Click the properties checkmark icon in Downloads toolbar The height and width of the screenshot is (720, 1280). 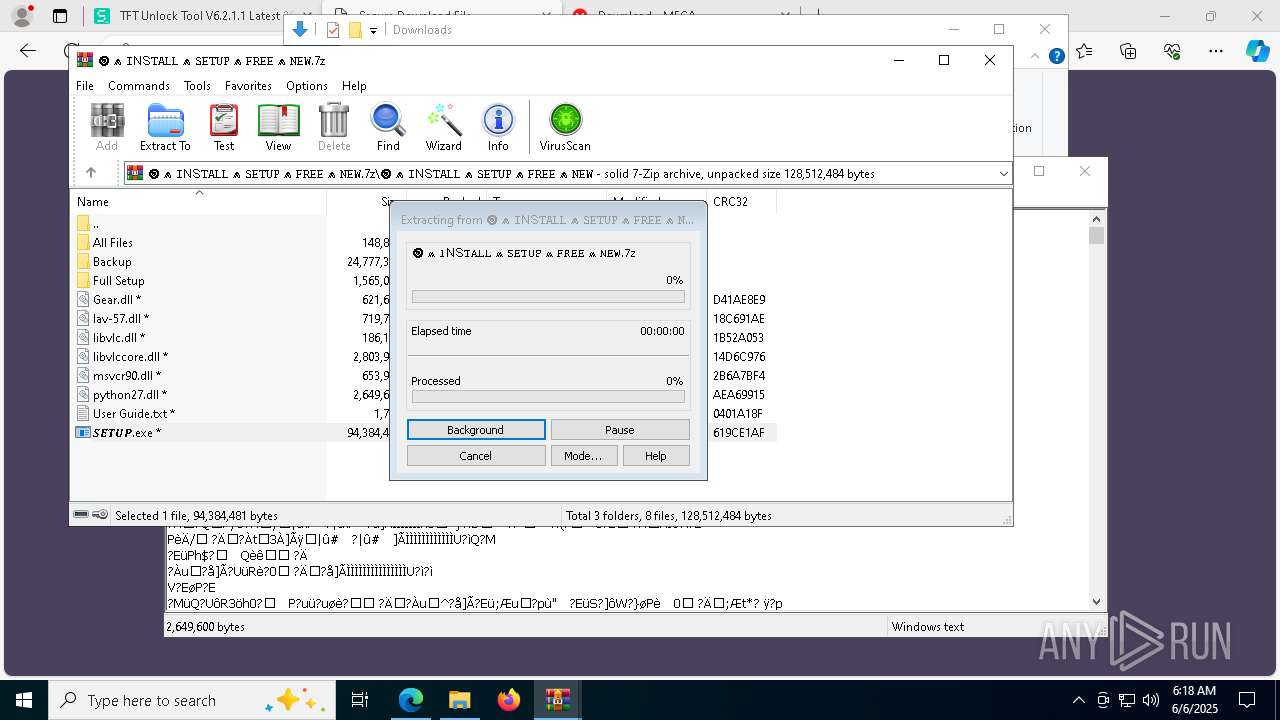333,30
